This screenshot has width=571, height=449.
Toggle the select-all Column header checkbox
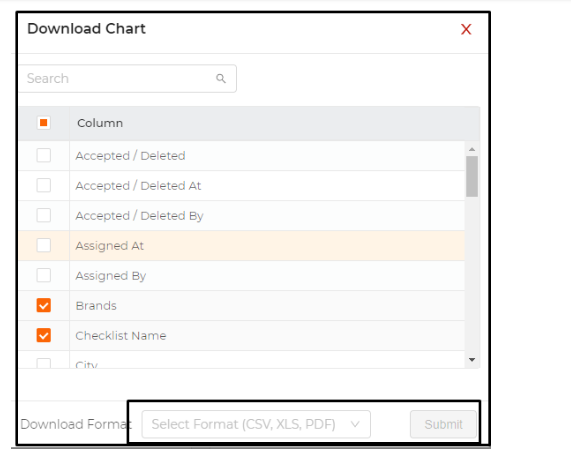(43, 123)
